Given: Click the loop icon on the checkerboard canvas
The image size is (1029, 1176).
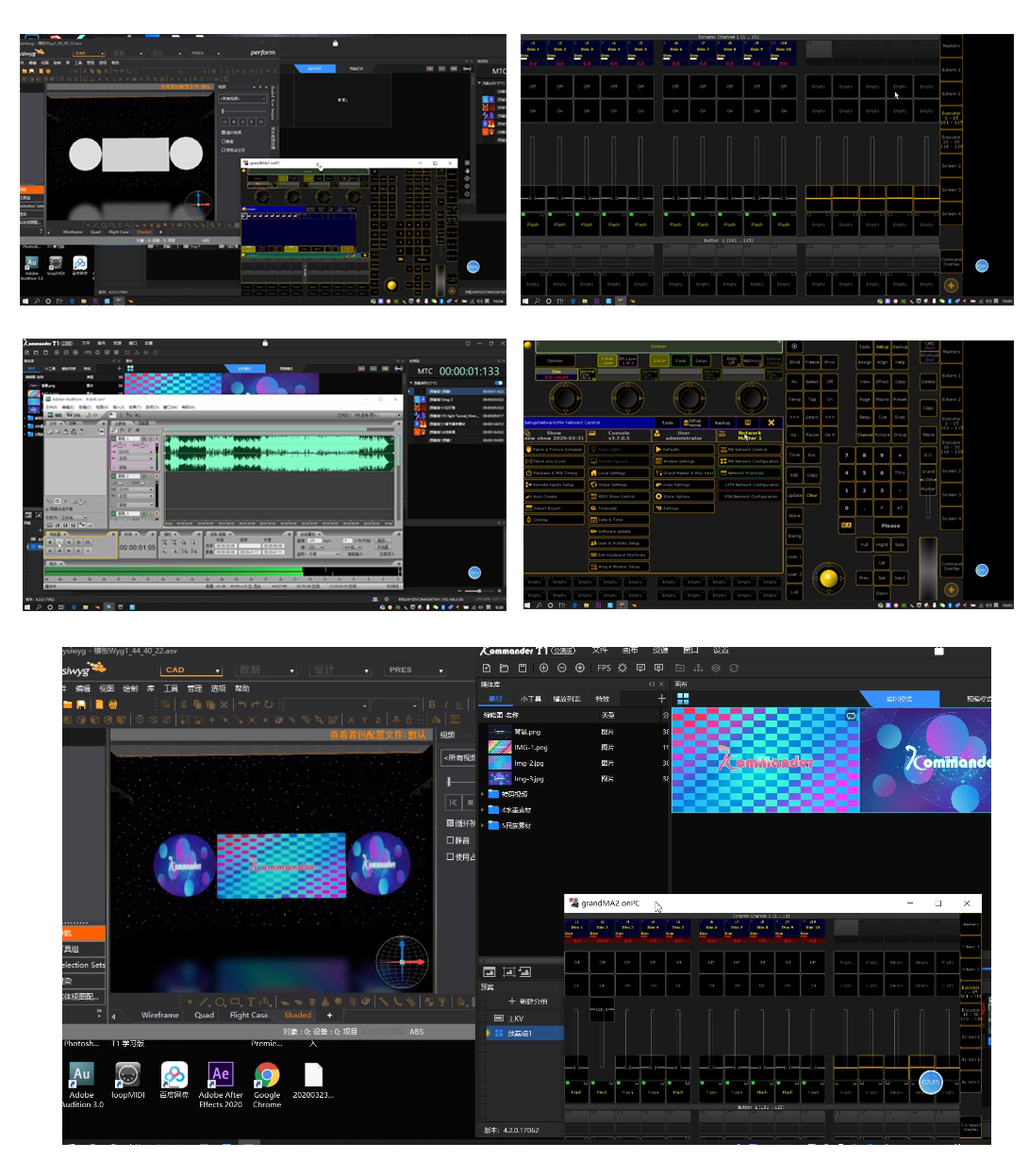Looking at the screenshot, I should [x=851, y=716].
